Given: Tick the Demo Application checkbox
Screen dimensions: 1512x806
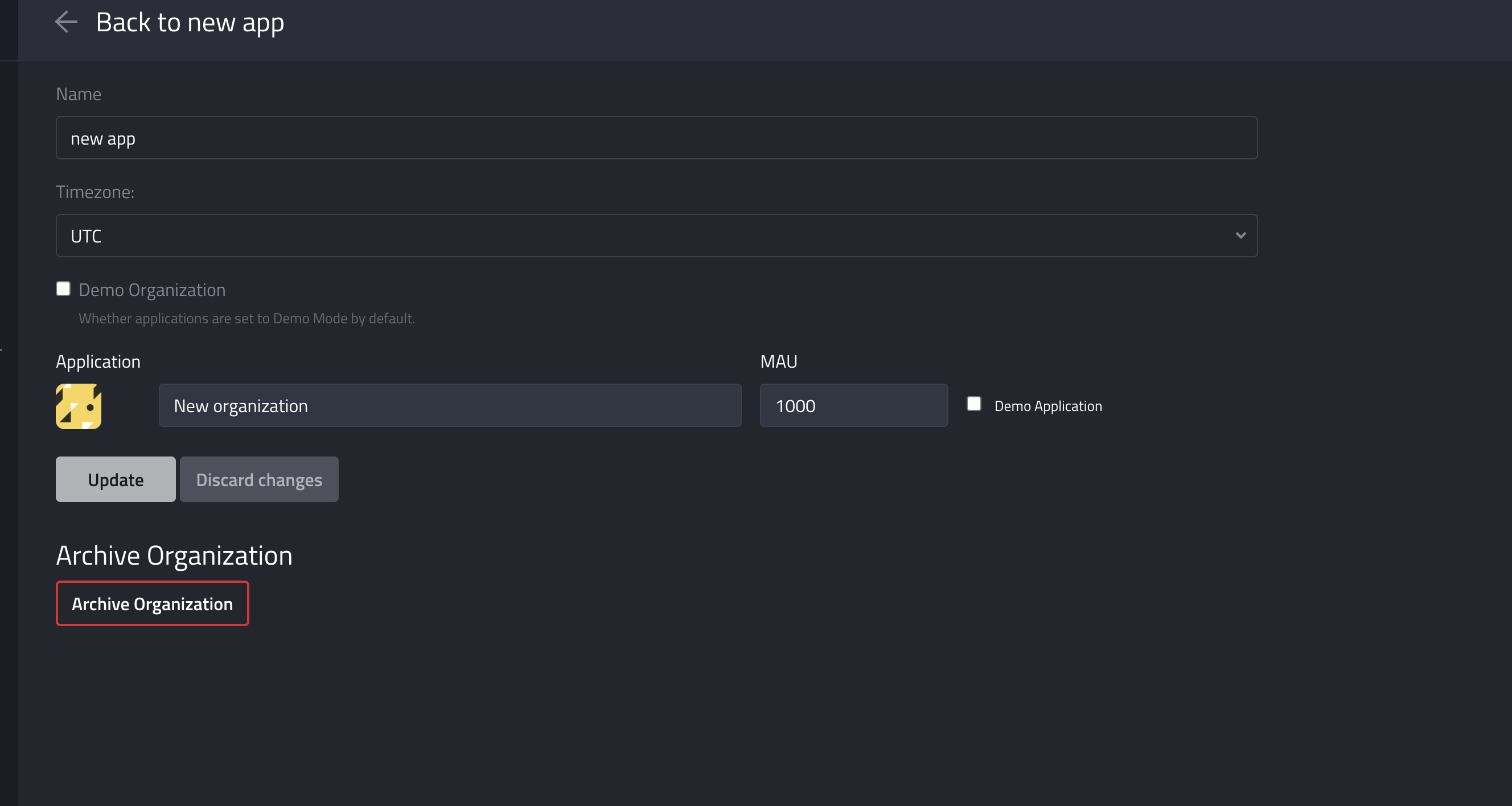Looking at the screenshot, I should [974, 404].
